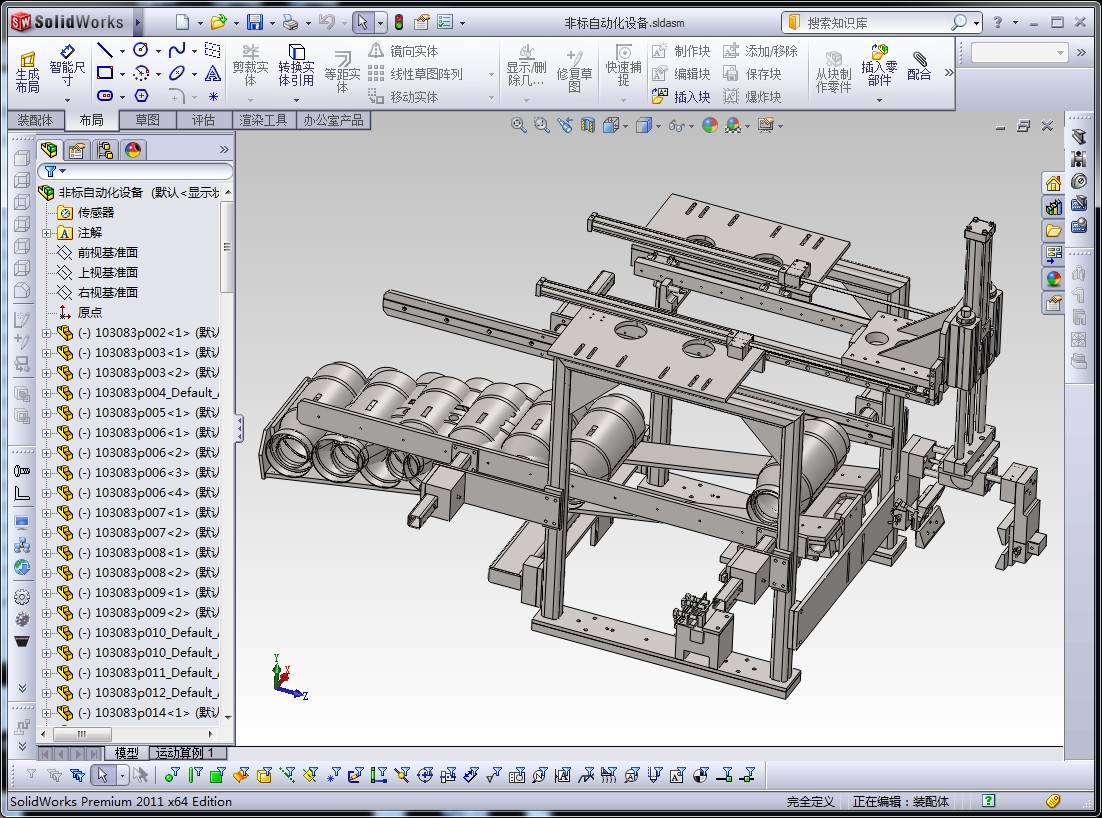Screen dimensions: 1102x818
Task: Expand the 103083p005<1> component
Action: point(46,413)
